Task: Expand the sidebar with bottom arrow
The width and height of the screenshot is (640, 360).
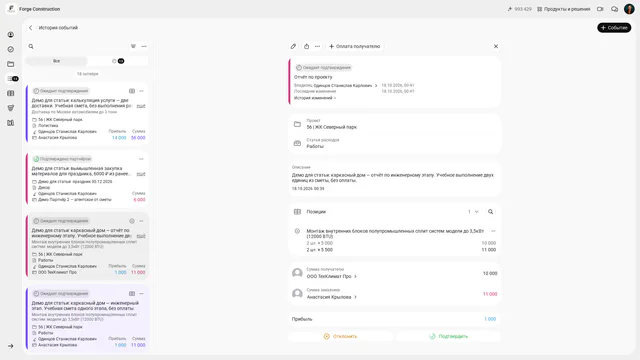Action: (x=11, y=346)
